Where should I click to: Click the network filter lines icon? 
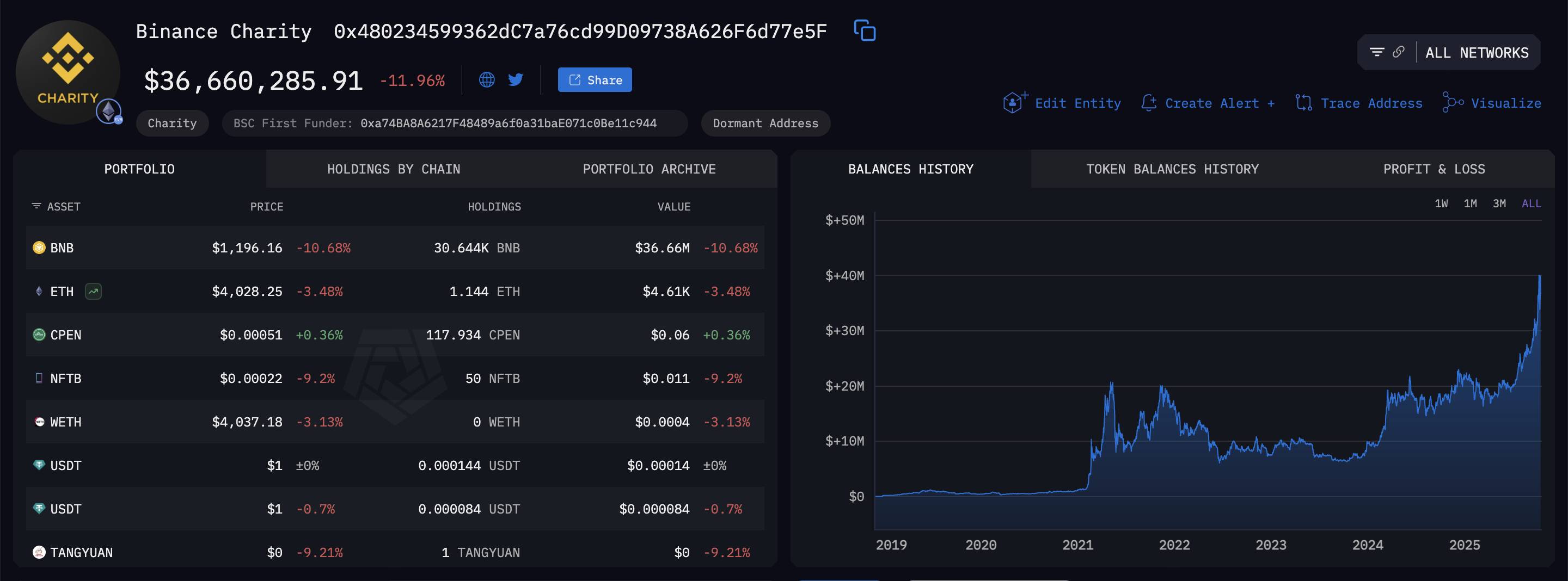point(1376,52)
